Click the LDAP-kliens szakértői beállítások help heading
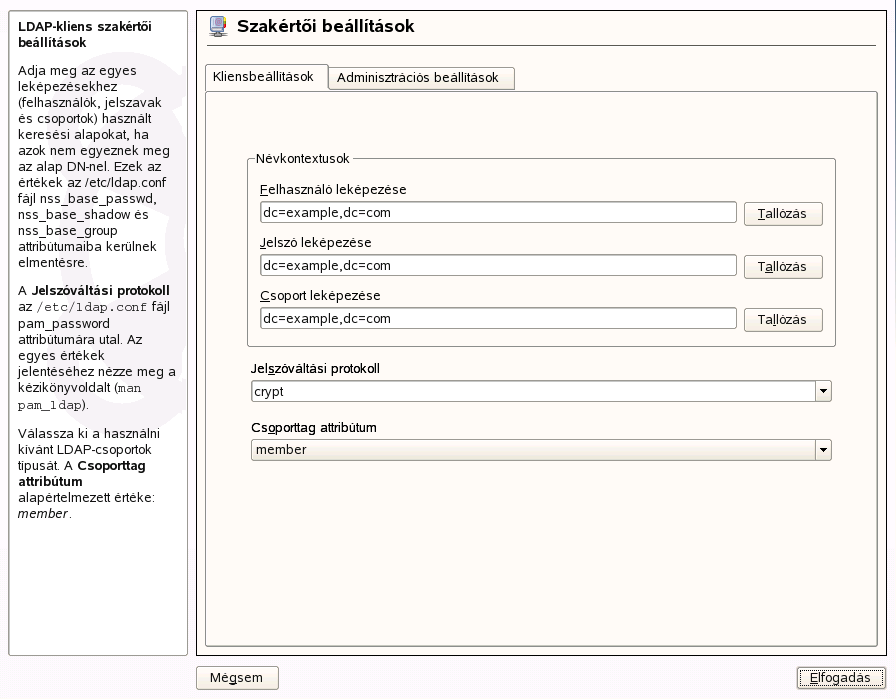The image size is (896, 699). coord(77,34)
